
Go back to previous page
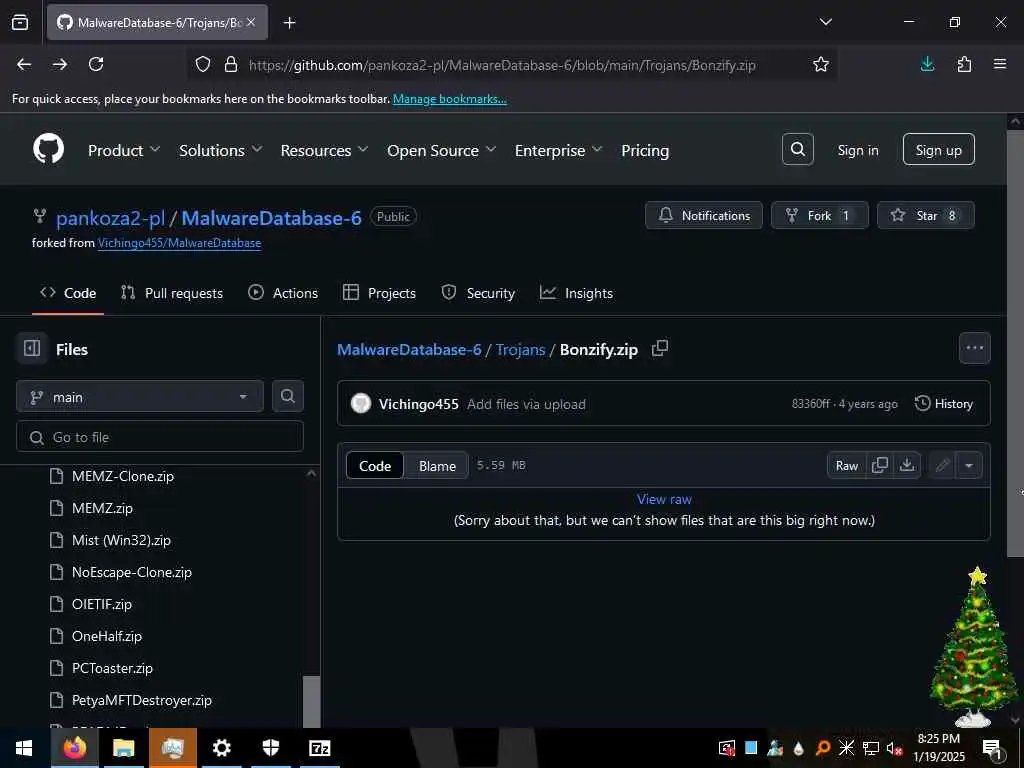pyautogui.click(x=24, y=64)
